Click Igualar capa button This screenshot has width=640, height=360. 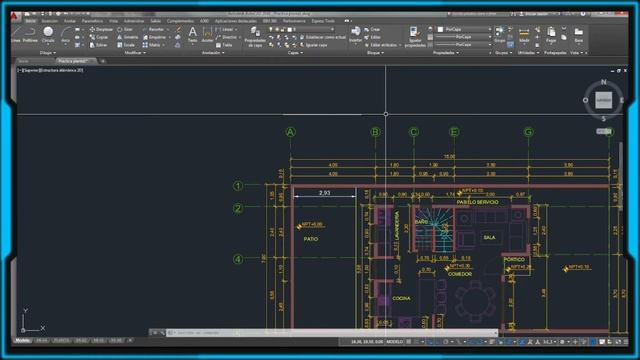313,45
